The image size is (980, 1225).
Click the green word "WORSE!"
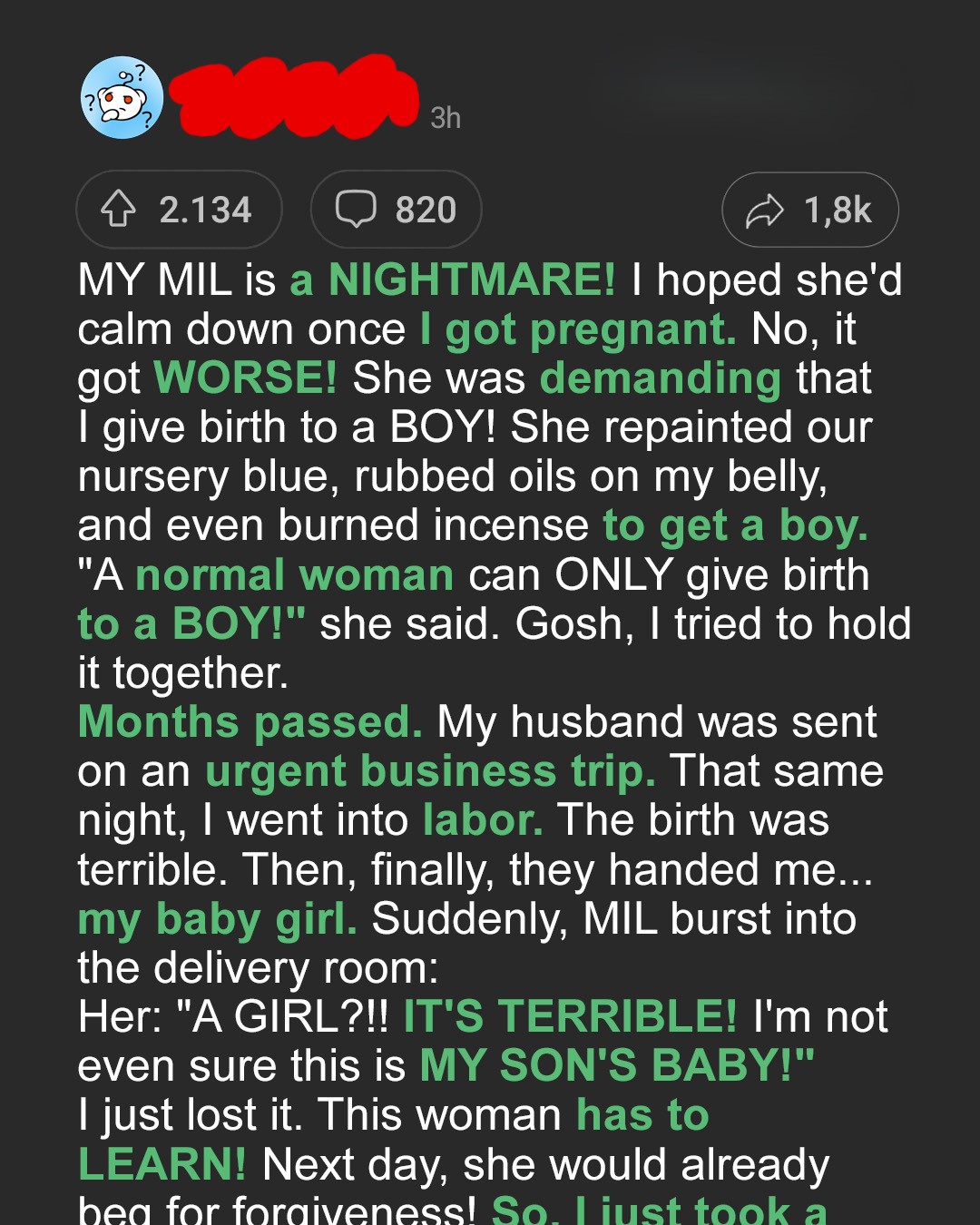coord(246,377)
